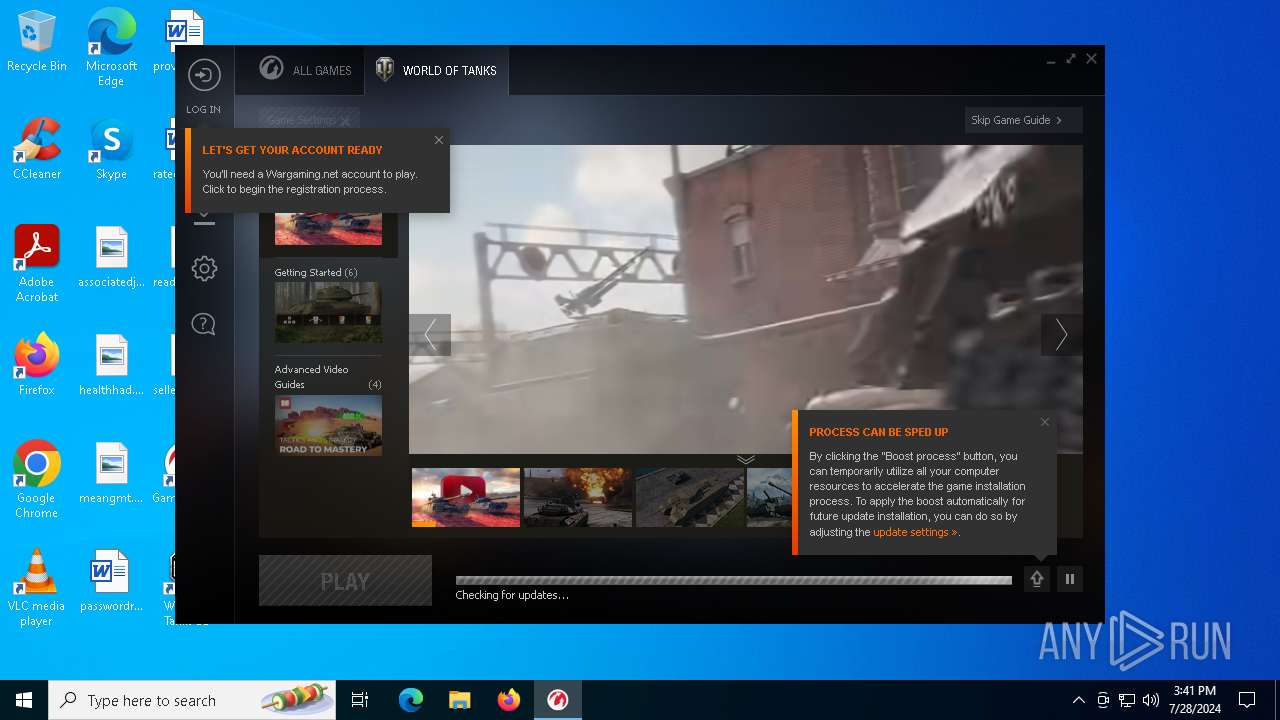
Task: Open the Windows Start menu
Action: [x=24, y=700]
